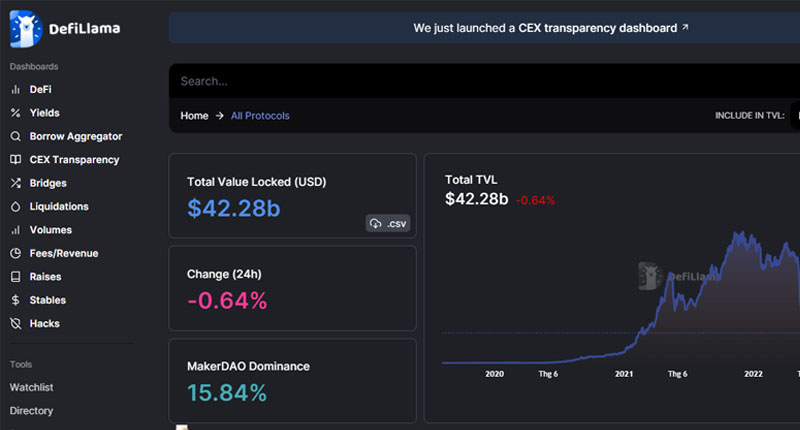Open CEX Transparency book icon
The width and height of the screenshot is (800, 430).
pyautogui.click(x=16, y=160)
